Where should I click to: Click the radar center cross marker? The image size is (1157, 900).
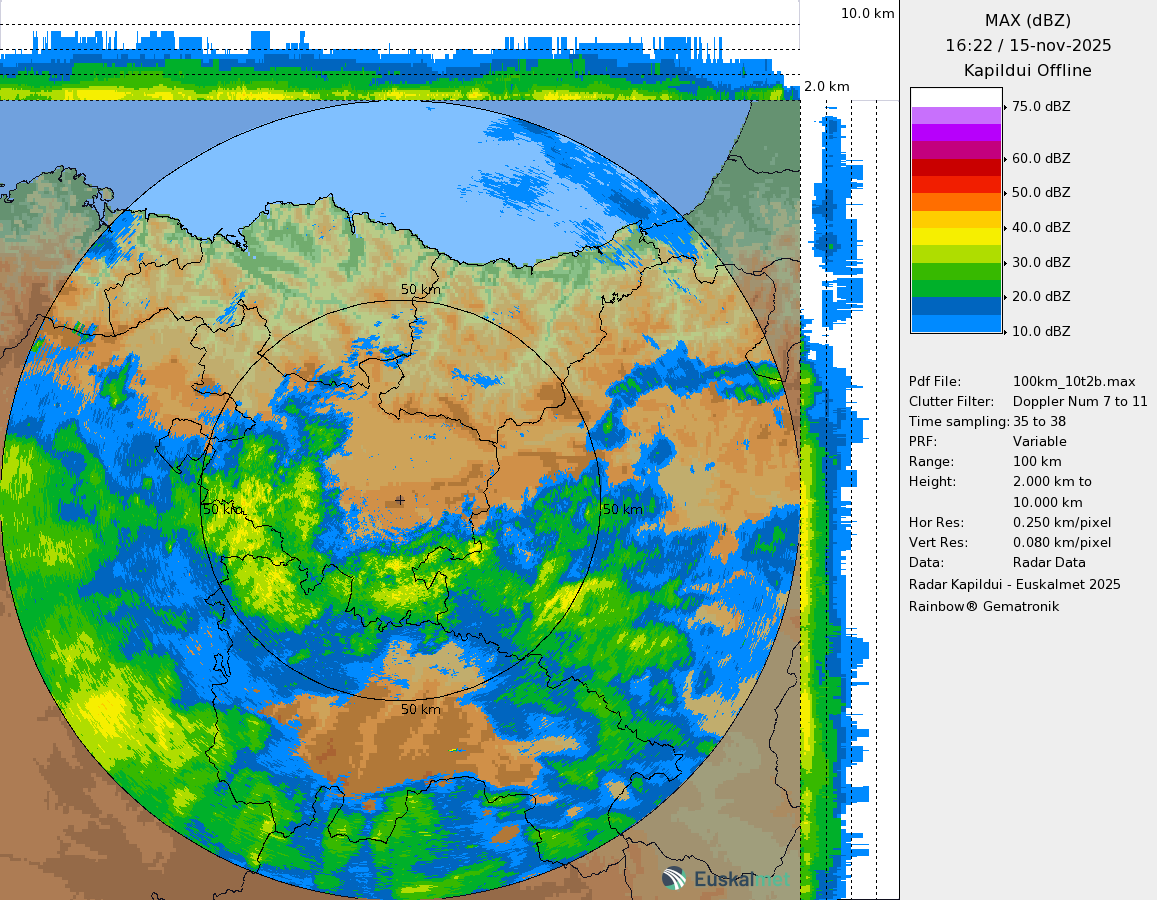[400, 500]
